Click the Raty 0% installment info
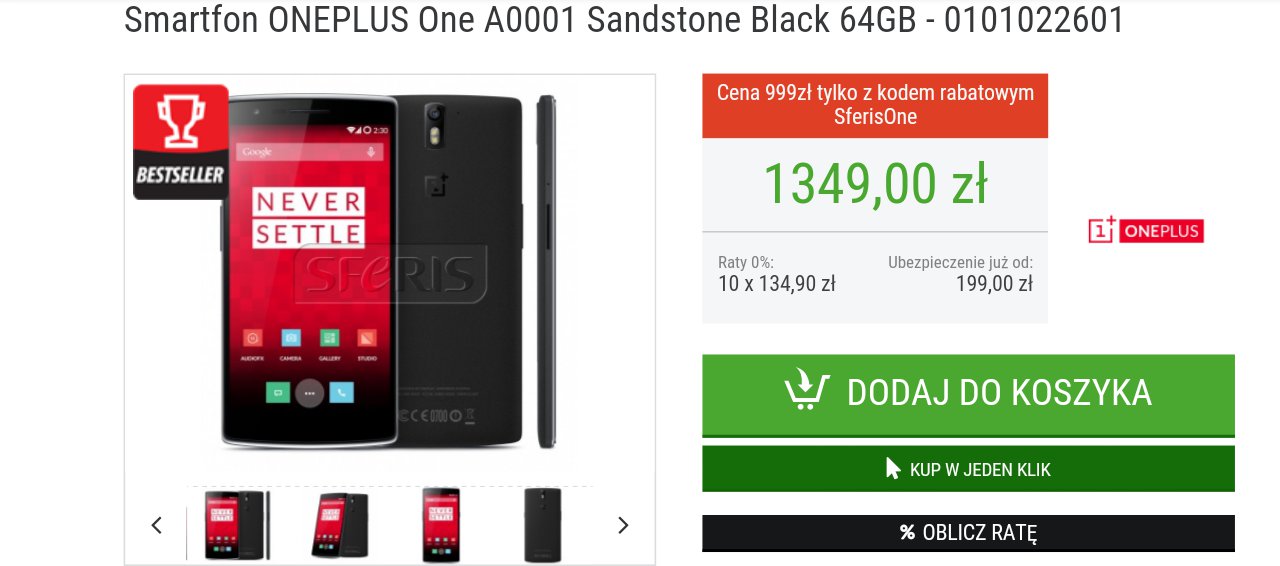 pos(777,274)
